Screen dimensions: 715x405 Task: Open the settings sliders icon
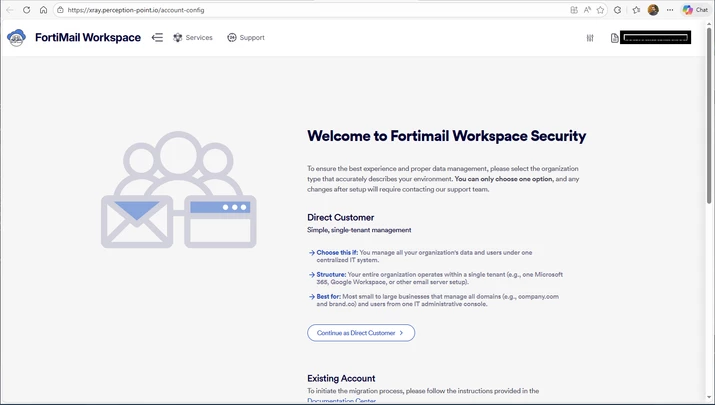590,38
